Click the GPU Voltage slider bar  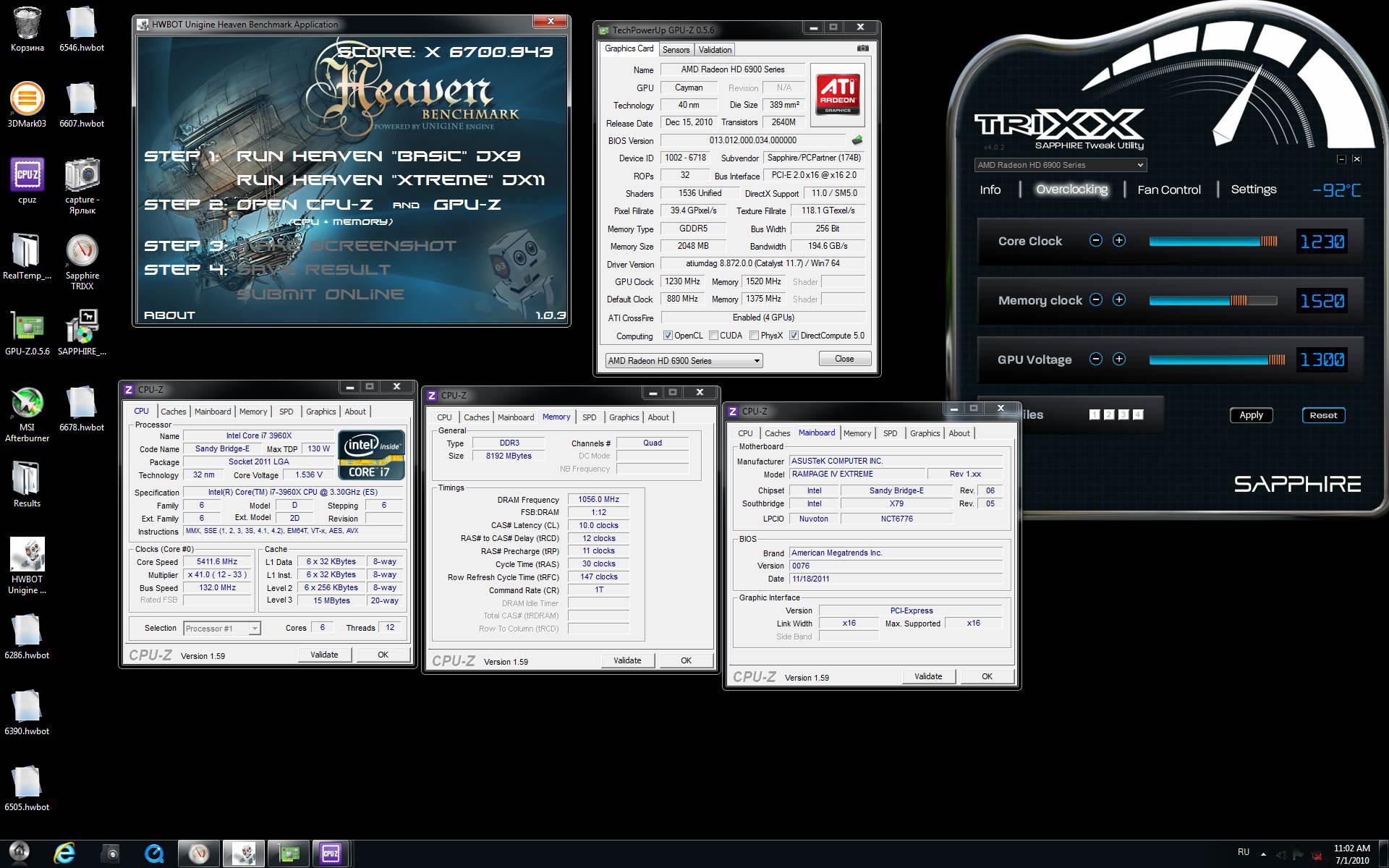(x=1218, y=359)
